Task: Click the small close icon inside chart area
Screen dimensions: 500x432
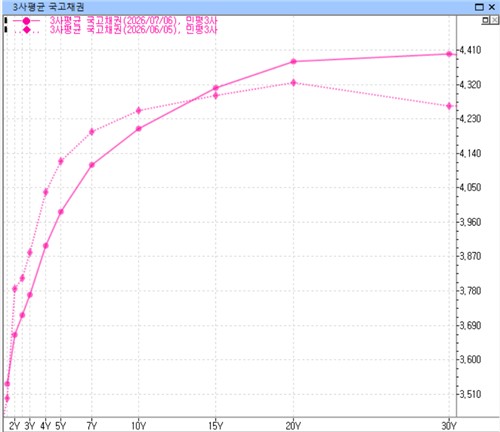Action: tap(495, 20)
